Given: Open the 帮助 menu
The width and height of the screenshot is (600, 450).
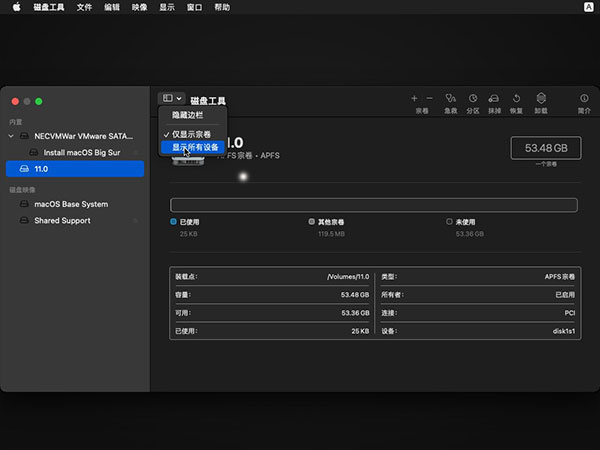Looking at the screenshot, I should (x=222, y=7).
